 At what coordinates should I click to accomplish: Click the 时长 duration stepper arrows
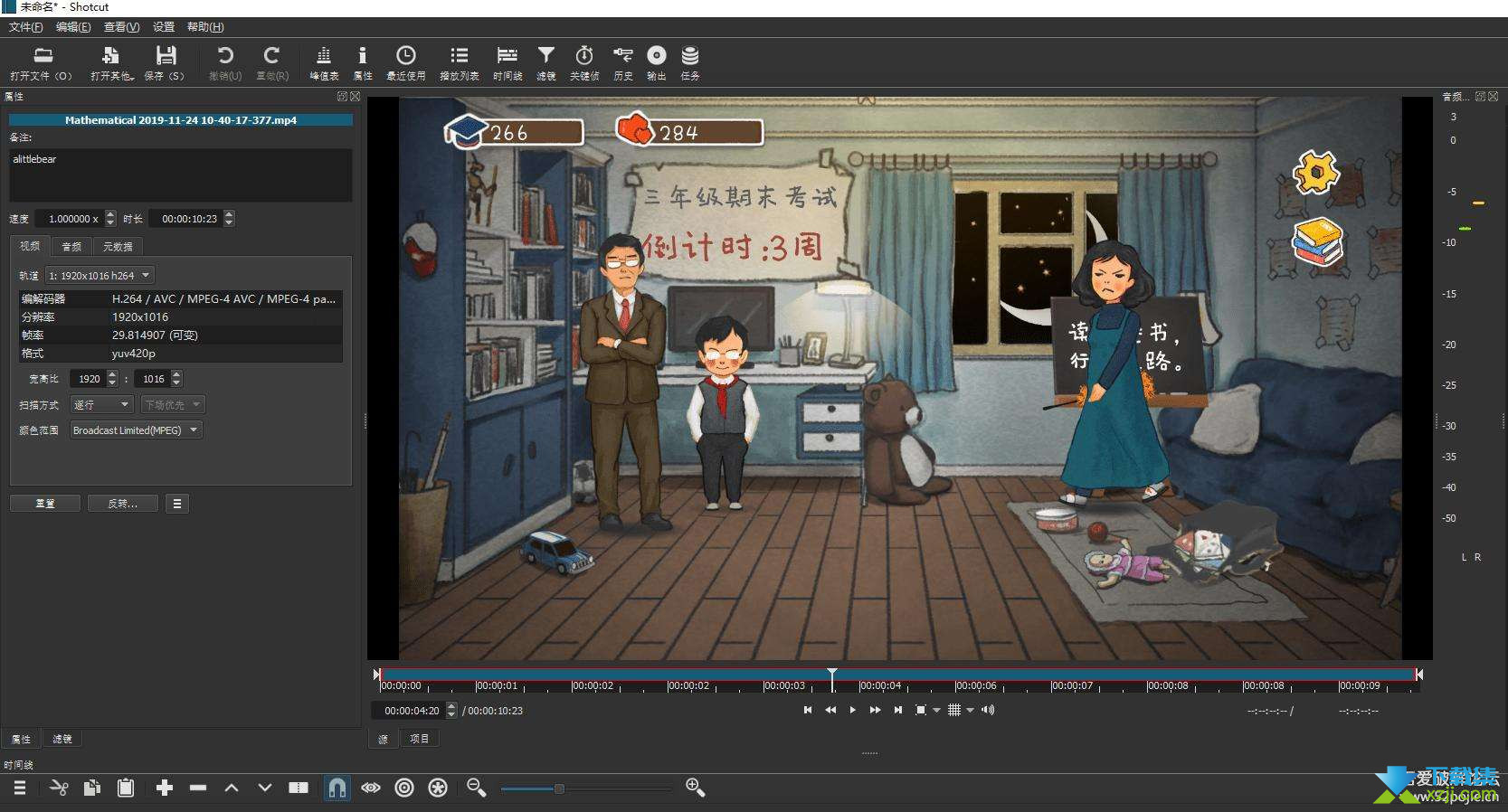pyautogui.click(x=229, y=218)
